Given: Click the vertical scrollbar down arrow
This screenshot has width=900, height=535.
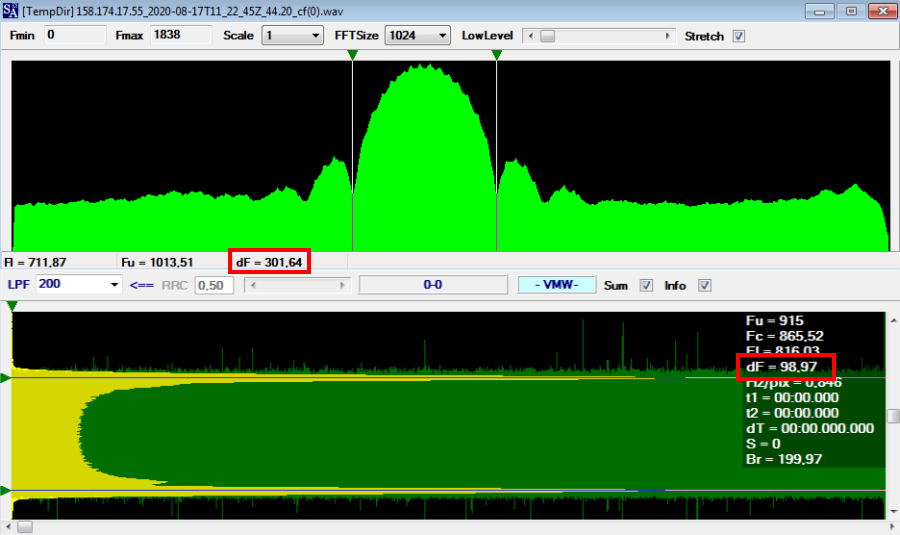Looking at the screenshot, I should (893, 511).
